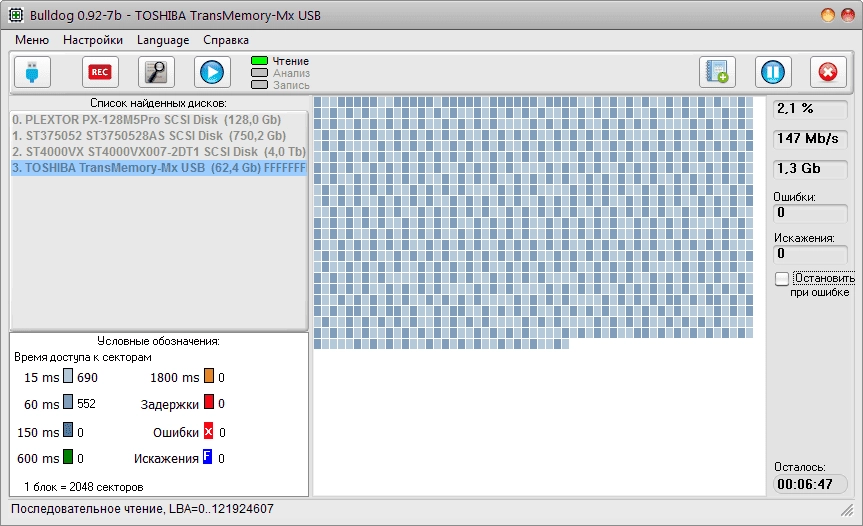Open the Справка menu

[226, 40]
